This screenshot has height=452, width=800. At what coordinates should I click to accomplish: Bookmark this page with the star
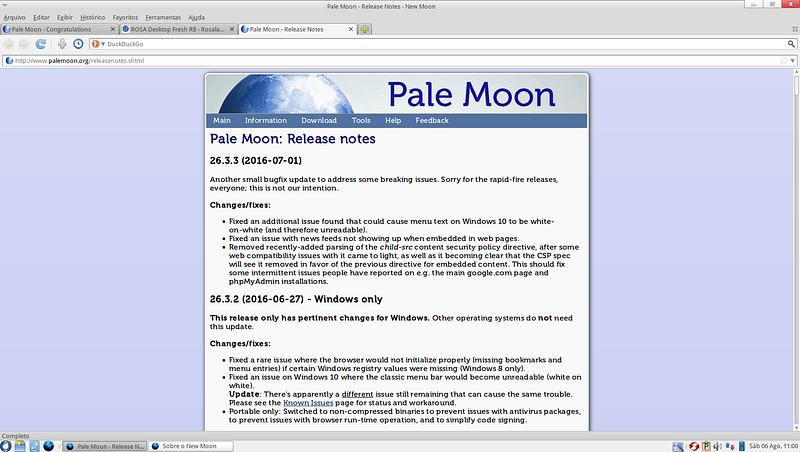[783, 61]
